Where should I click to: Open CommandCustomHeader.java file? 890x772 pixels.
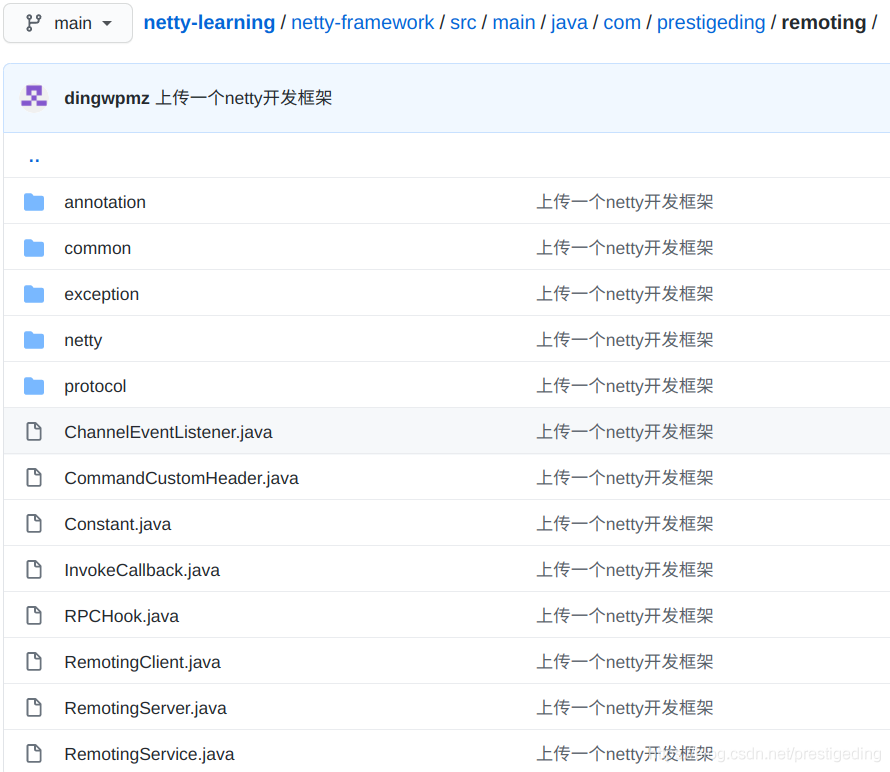point(182,478)
